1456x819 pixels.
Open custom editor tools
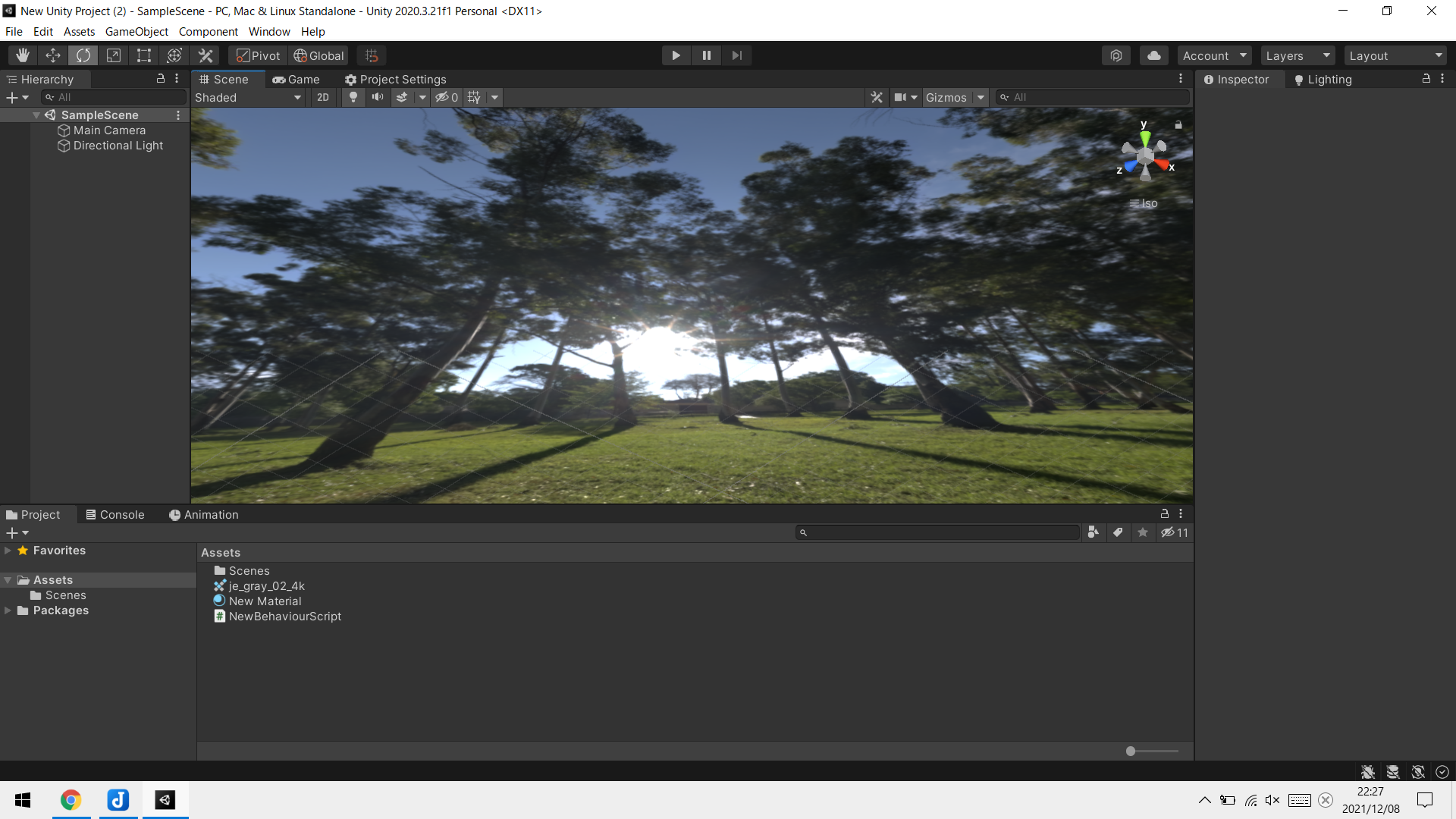click(x=206, y=55)
